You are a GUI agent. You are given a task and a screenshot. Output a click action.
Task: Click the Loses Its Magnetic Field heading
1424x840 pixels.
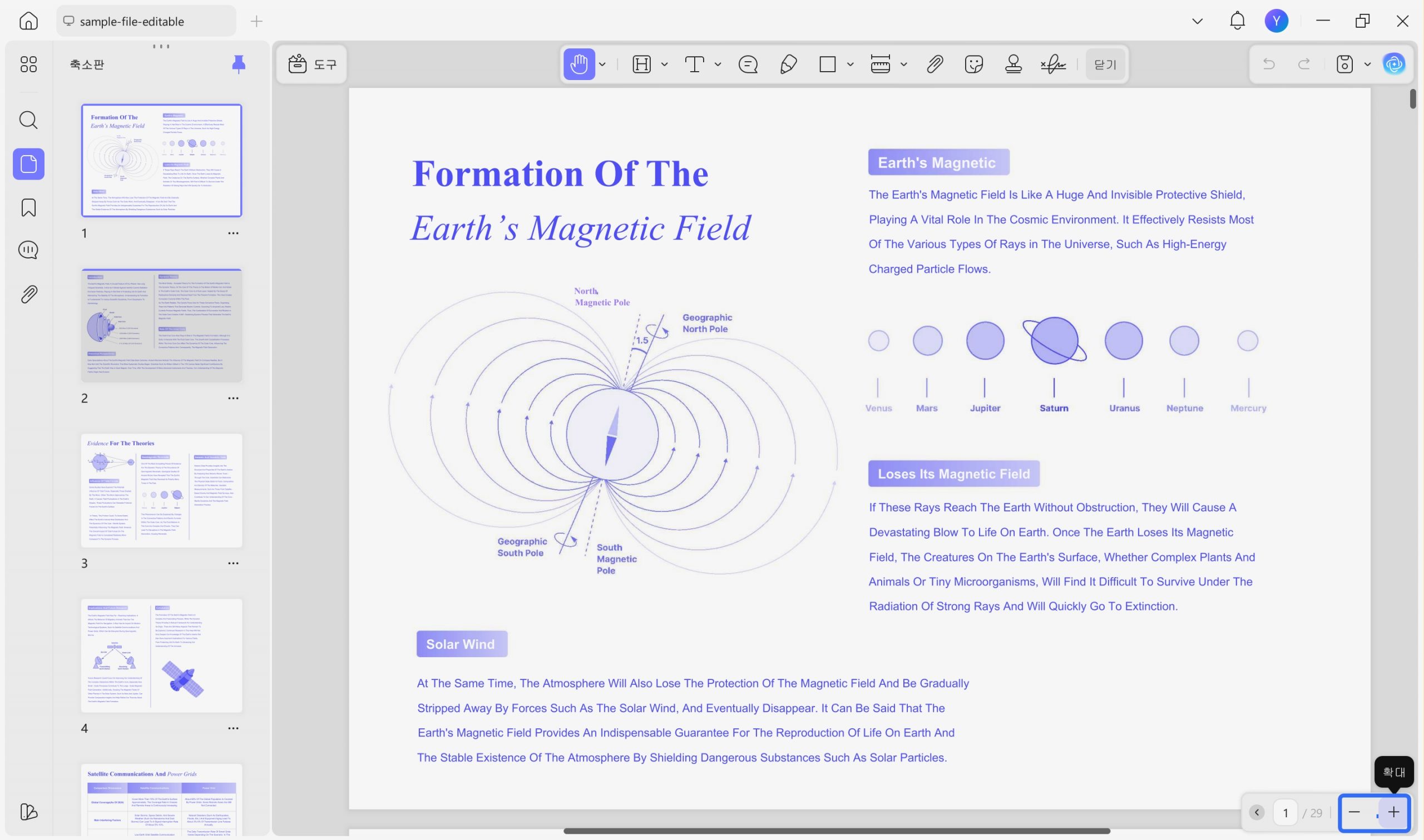point(953,474)
